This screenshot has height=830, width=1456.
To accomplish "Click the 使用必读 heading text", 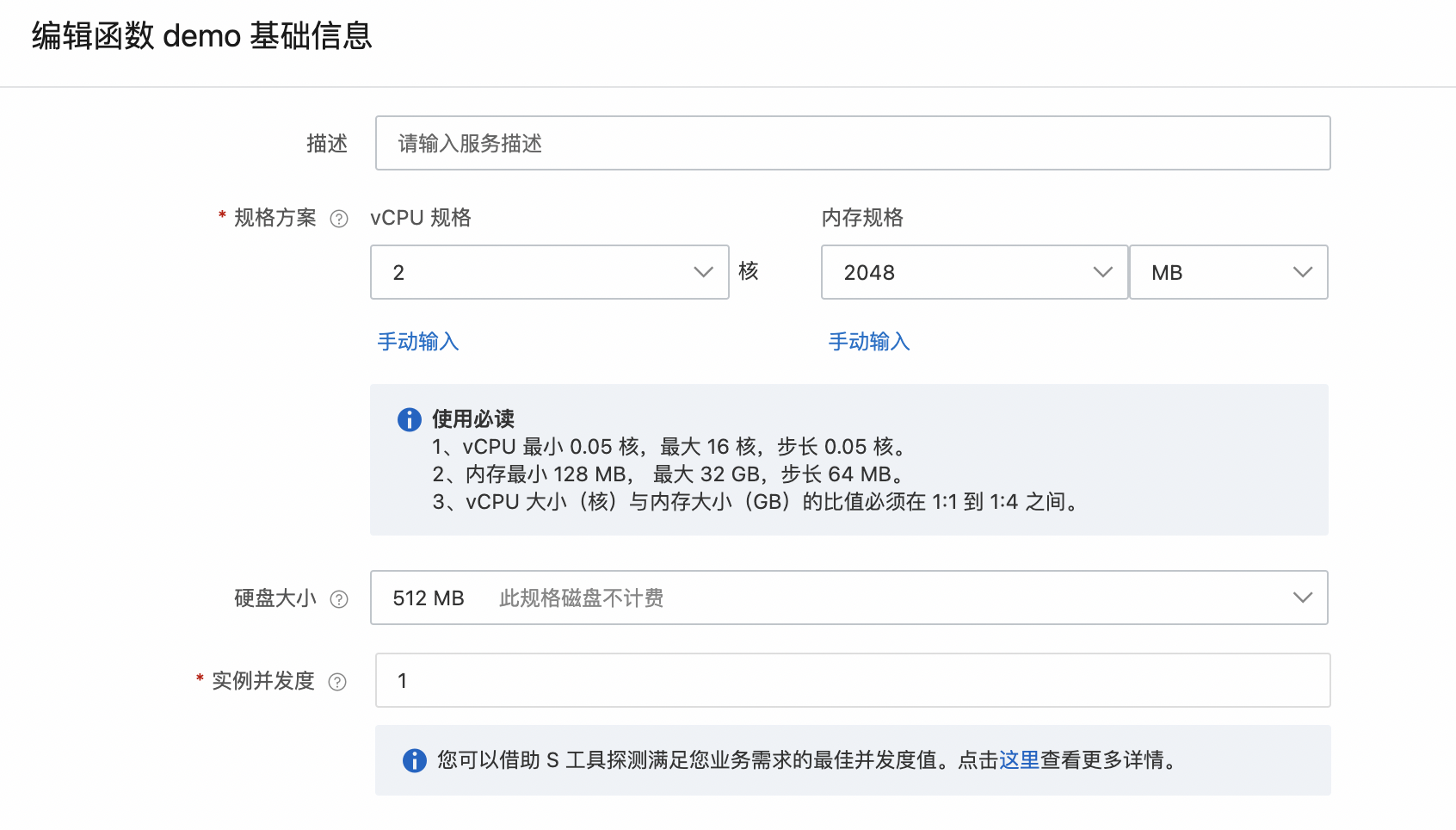I will click(x=473, y=419).
